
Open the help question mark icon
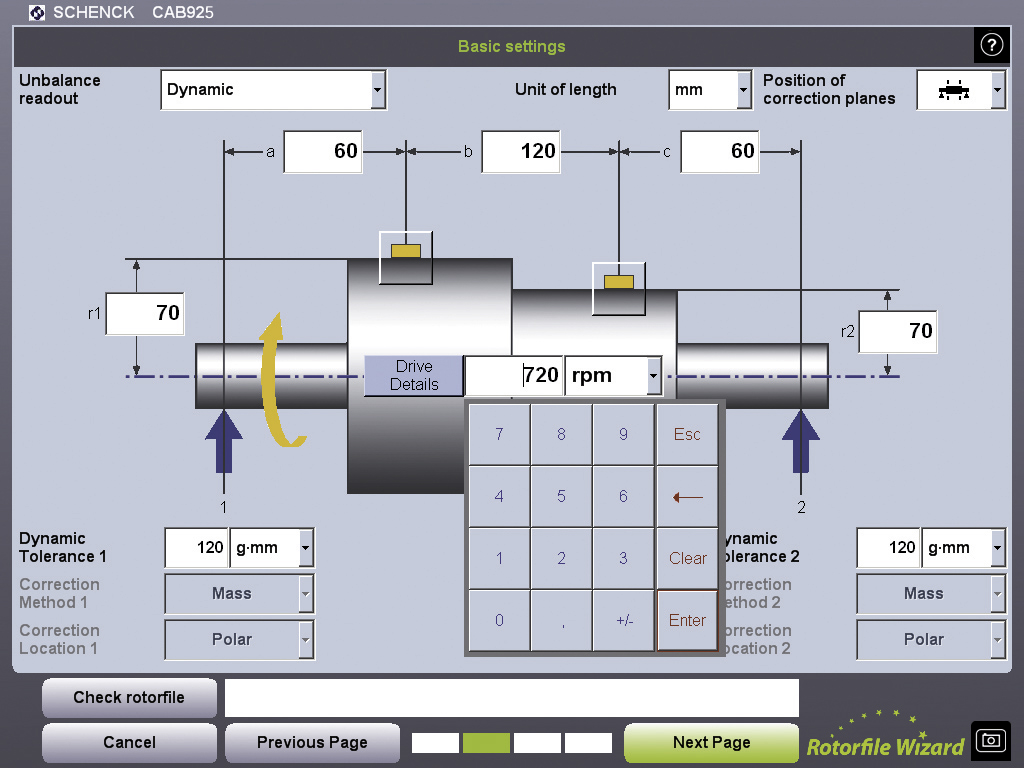click(x=990, y=45)
